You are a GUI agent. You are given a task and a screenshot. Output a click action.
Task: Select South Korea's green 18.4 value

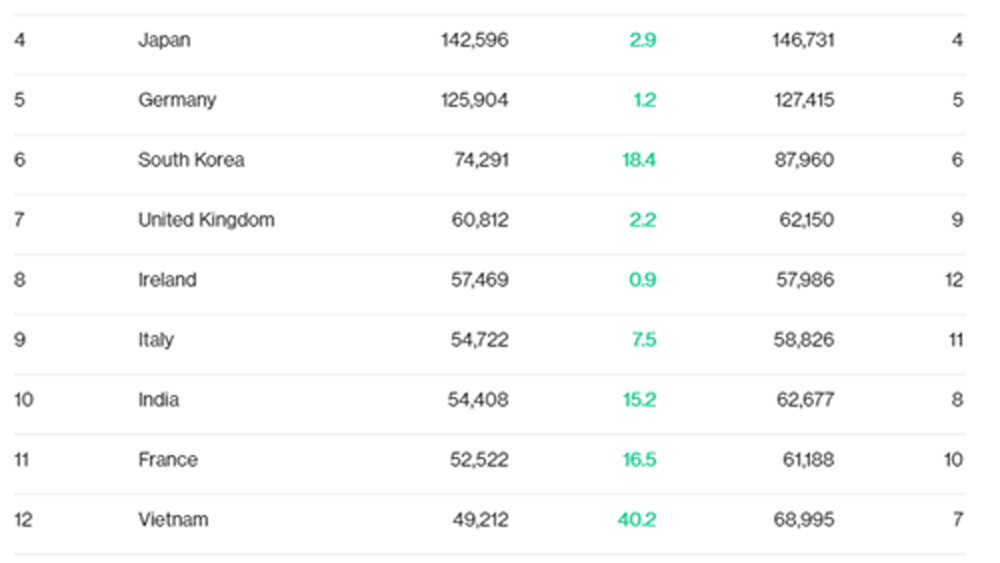pyautogui.click(x=639, y=160)
